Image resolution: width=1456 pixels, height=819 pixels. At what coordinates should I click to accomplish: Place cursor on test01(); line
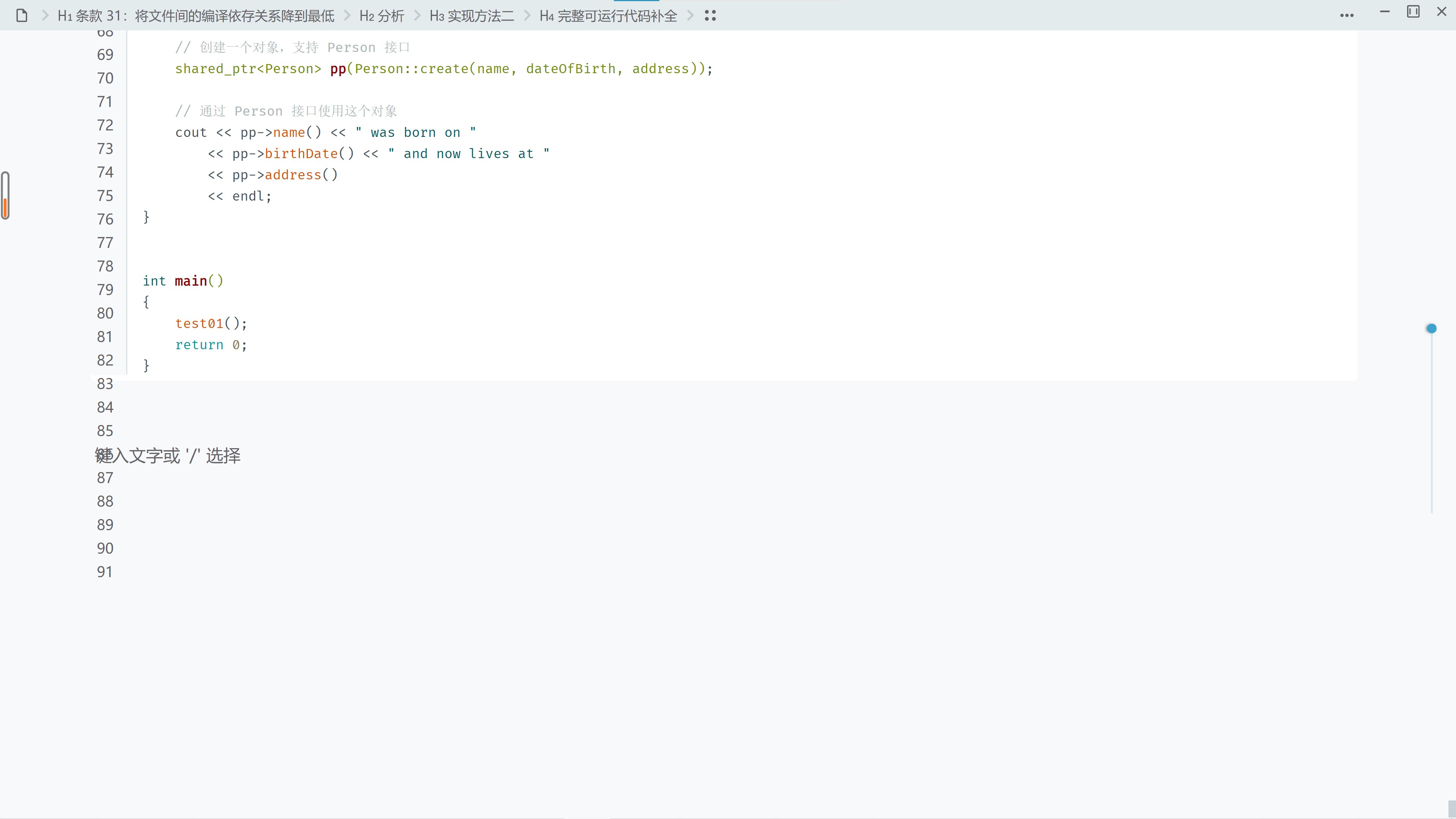(211, 323)
